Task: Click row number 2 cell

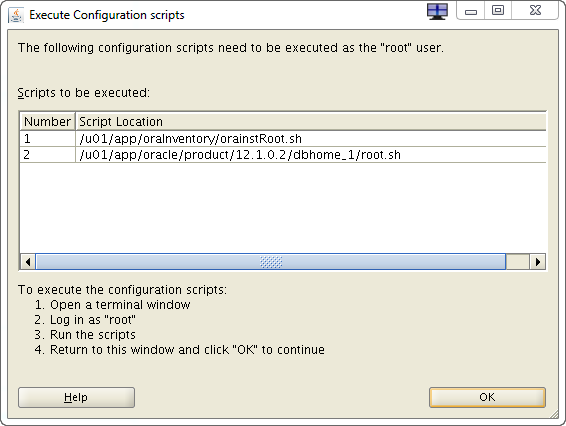Action: (47, 155)
